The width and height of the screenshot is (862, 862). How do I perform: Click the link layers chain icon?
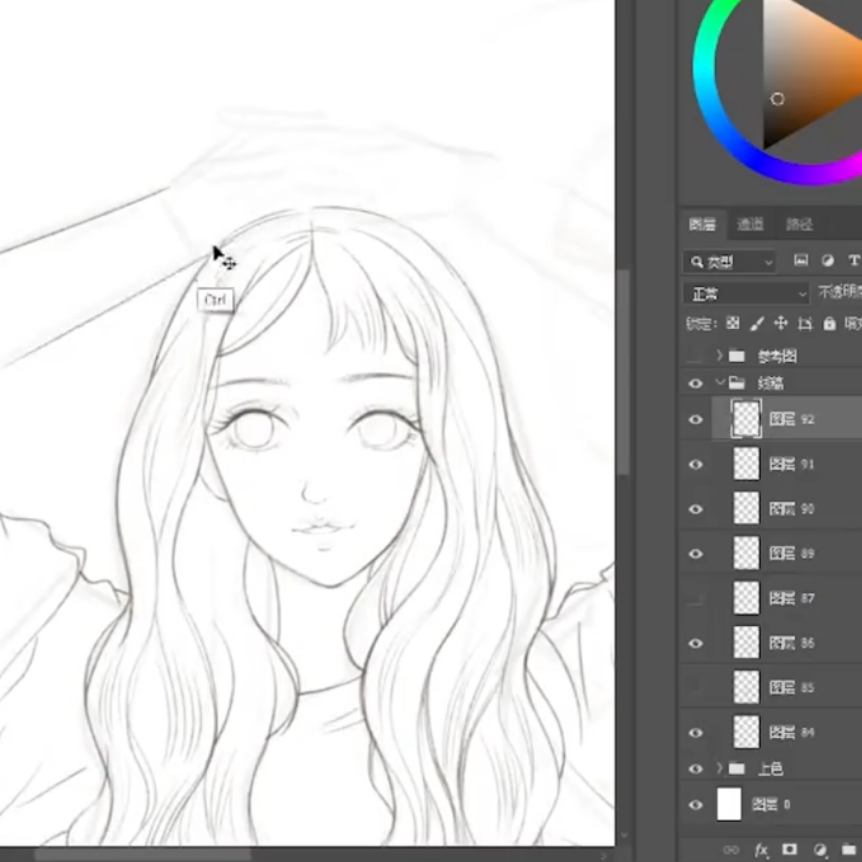731,850
